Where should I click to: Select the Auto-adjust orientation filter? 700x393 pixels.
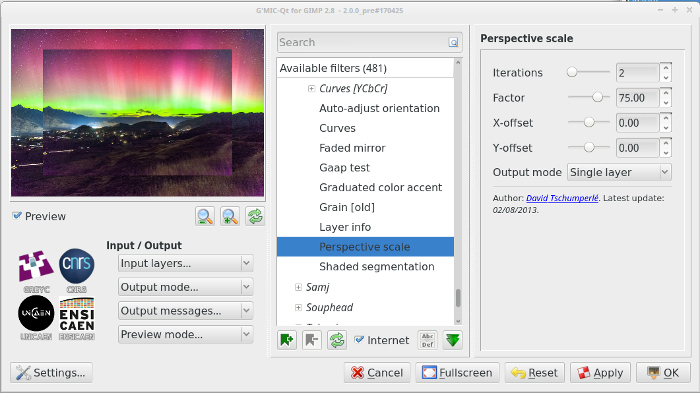coord(379,109)
